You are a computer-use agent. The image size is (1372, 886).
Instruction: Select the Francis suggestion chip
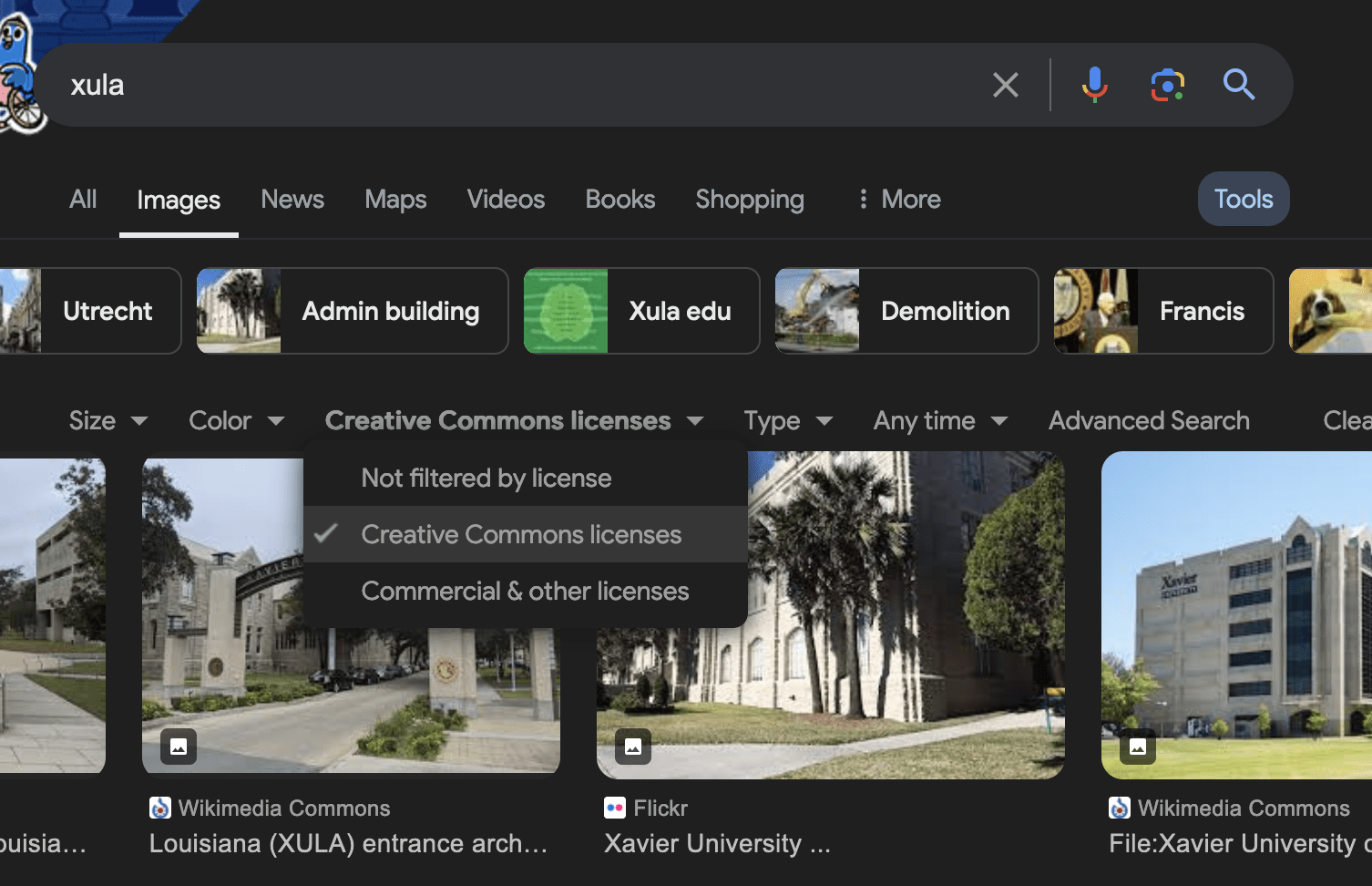pos(1163,311)
